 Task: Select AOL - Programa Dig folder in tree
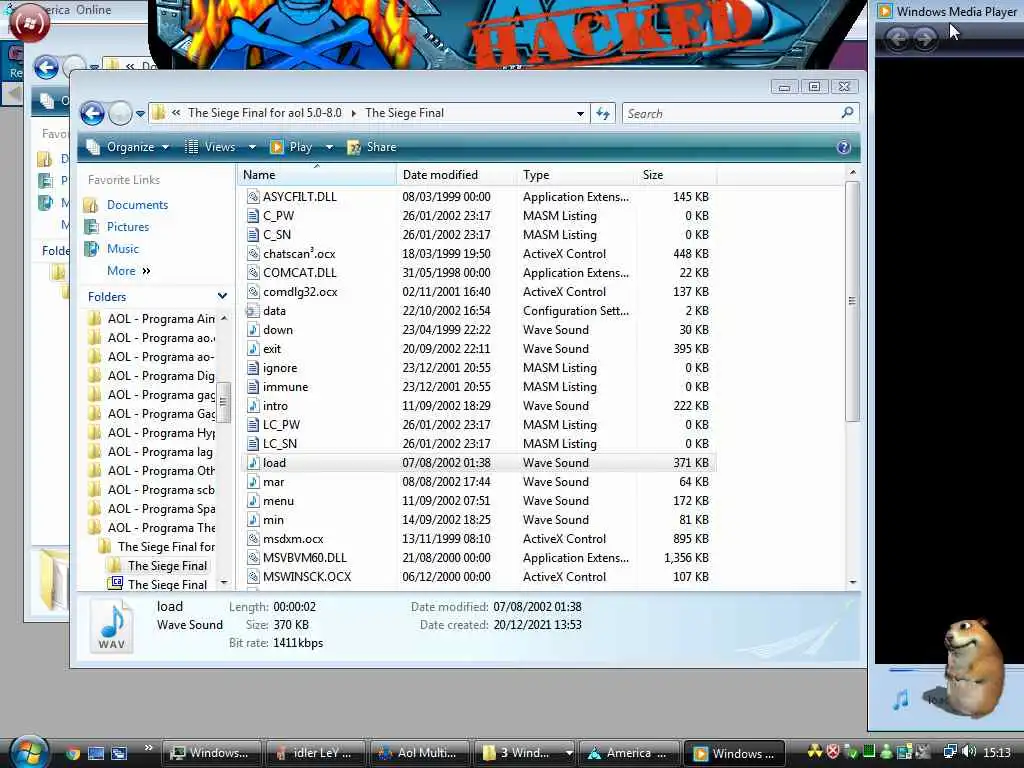[x=161, y=376]
